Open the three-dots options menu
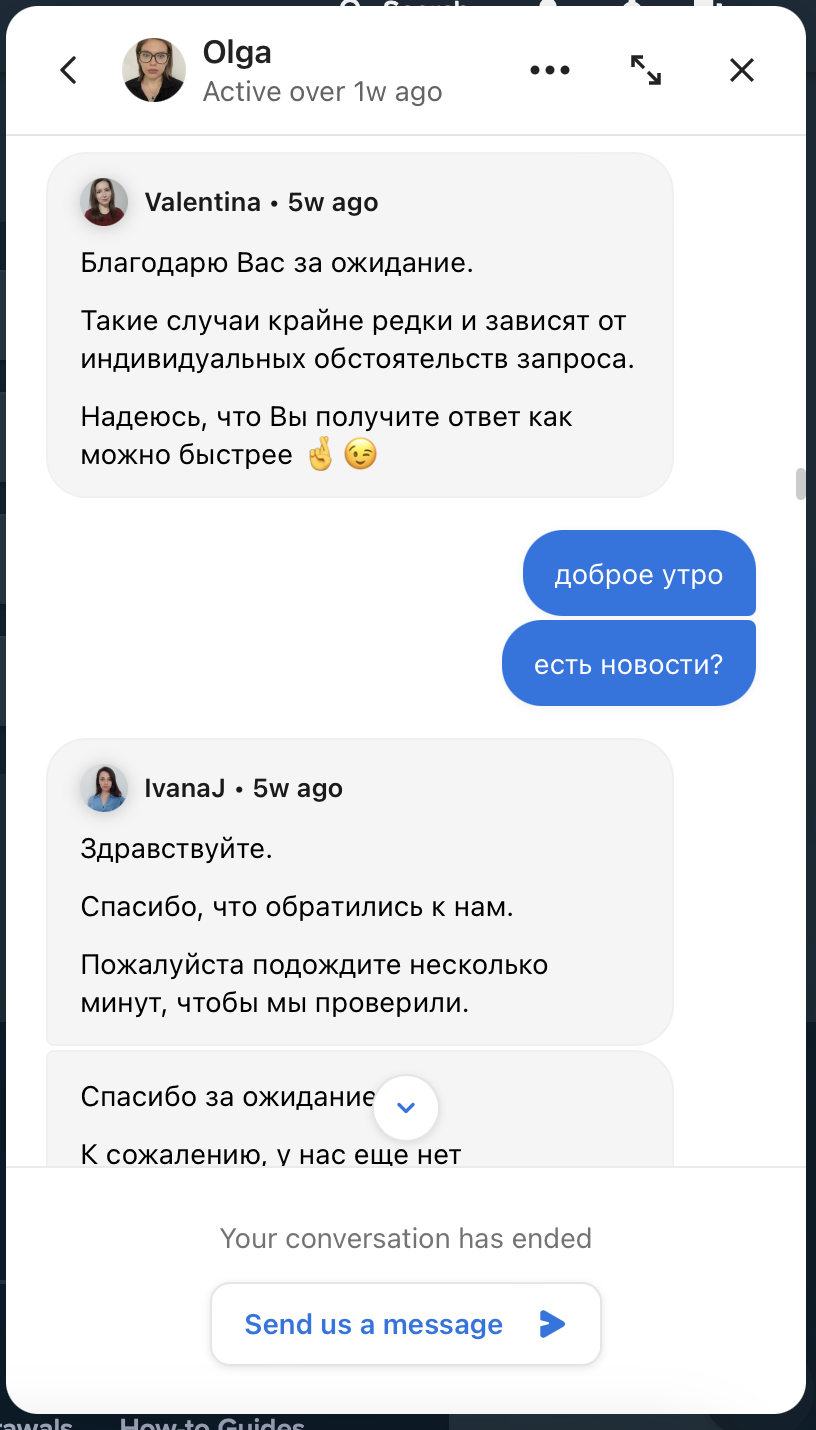 (x=550, y=70)
